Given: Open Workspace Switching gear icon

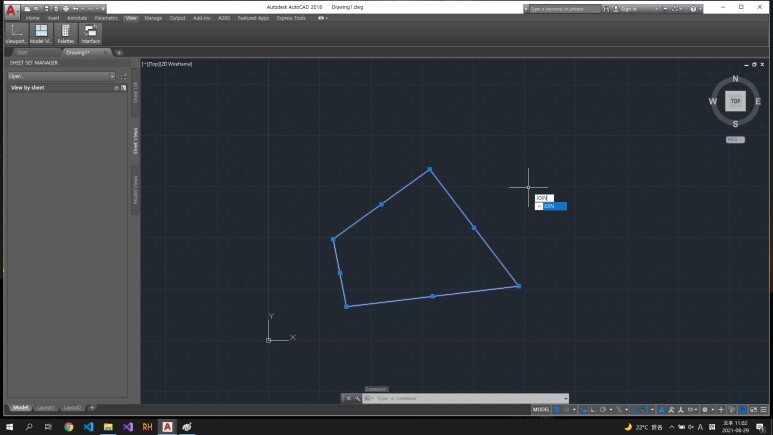Looking at the screenshot, I should [705, 410].
